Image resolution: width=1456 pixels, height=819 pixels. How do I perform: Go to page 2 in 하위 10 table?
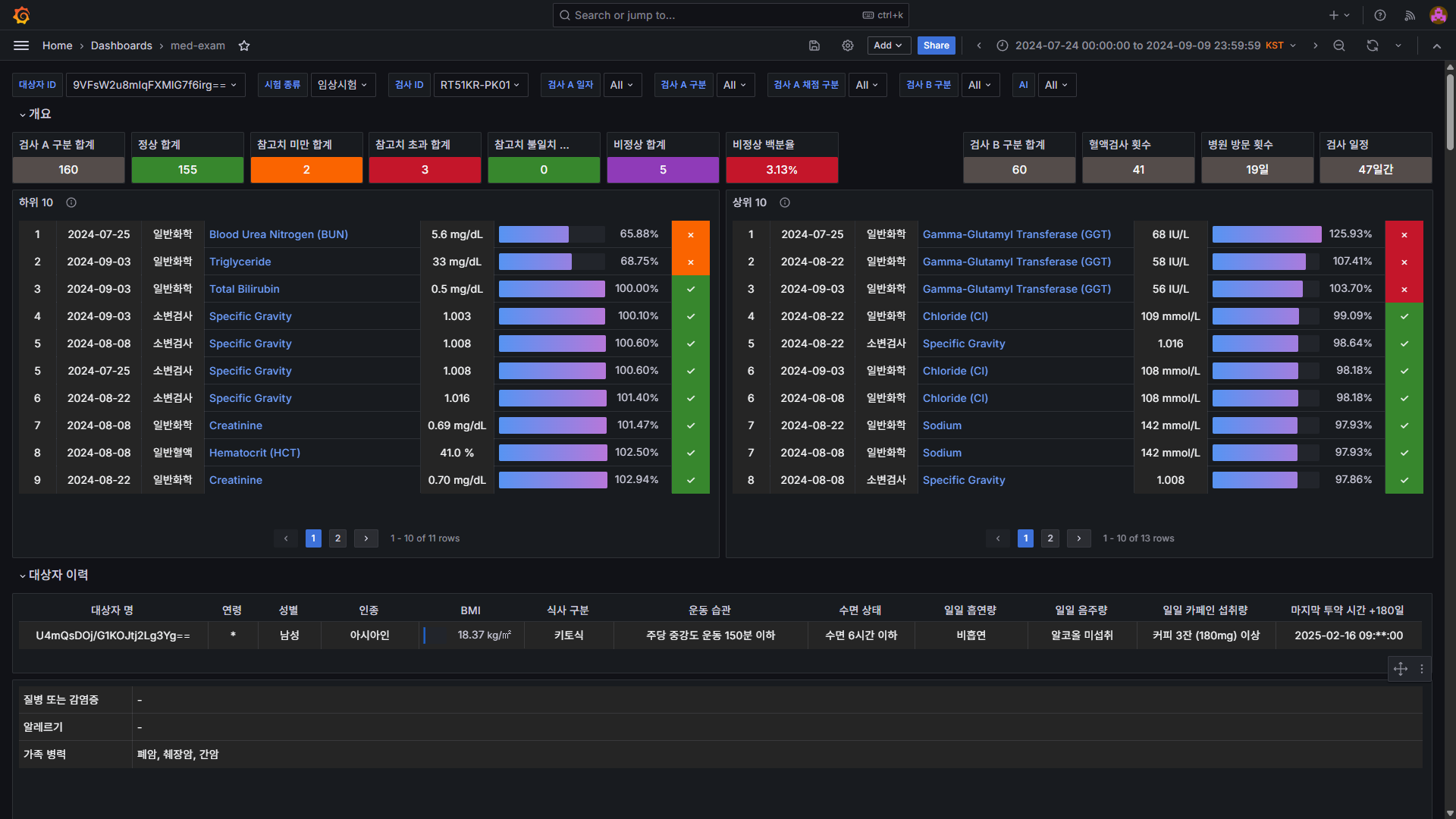pos(337,538)
